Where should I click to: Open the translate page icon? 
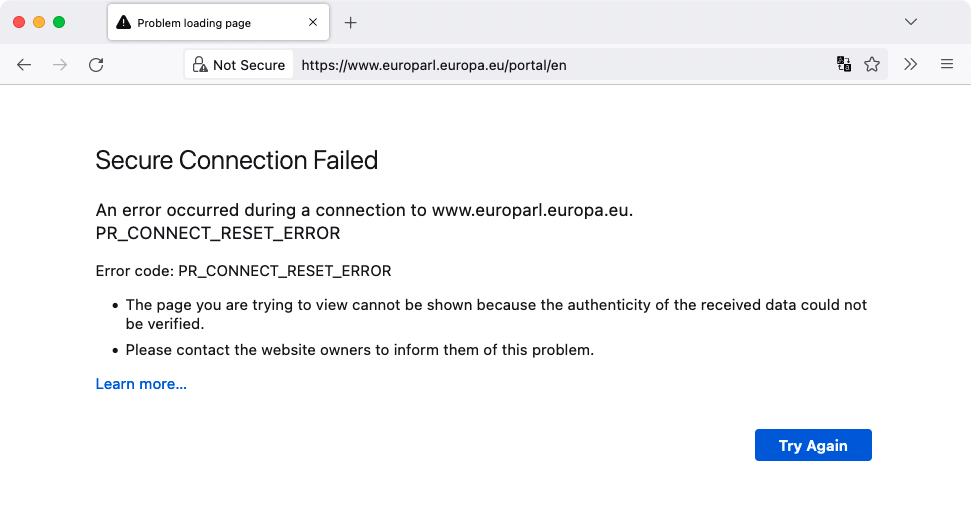[843, 64]
